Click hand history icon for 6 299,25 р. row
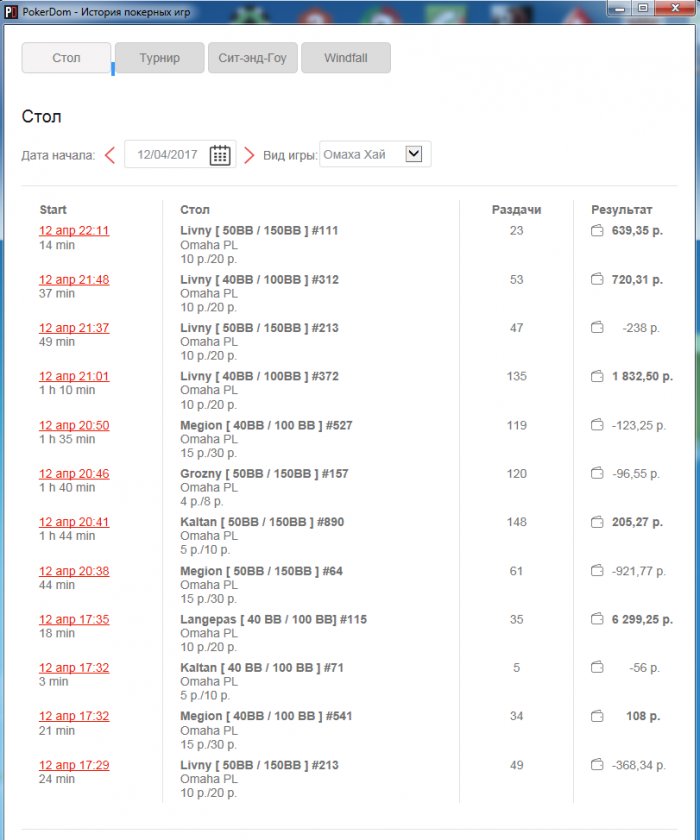 (x=597, y=620)
